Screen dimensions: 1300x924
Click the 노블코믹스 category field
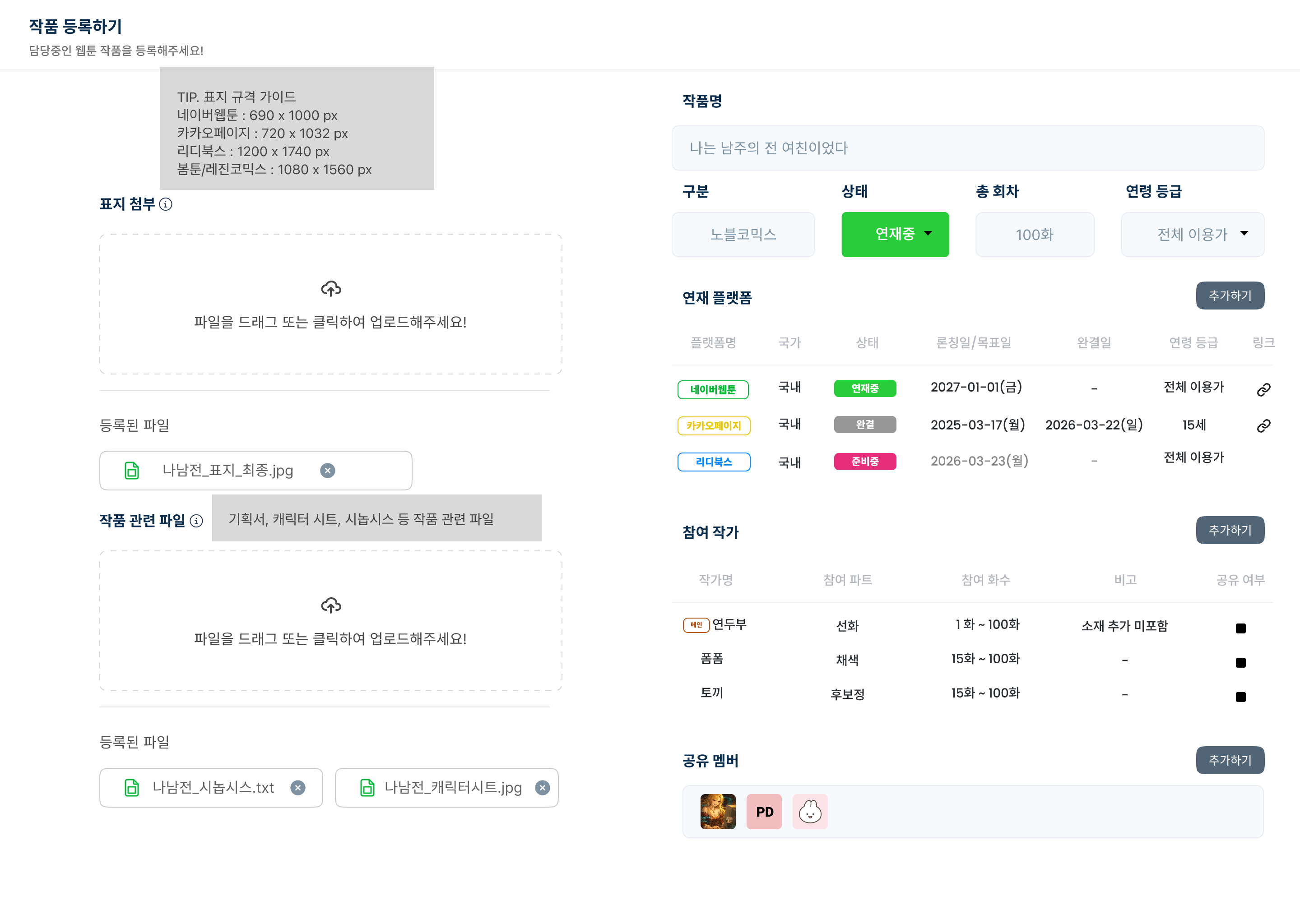743,235
